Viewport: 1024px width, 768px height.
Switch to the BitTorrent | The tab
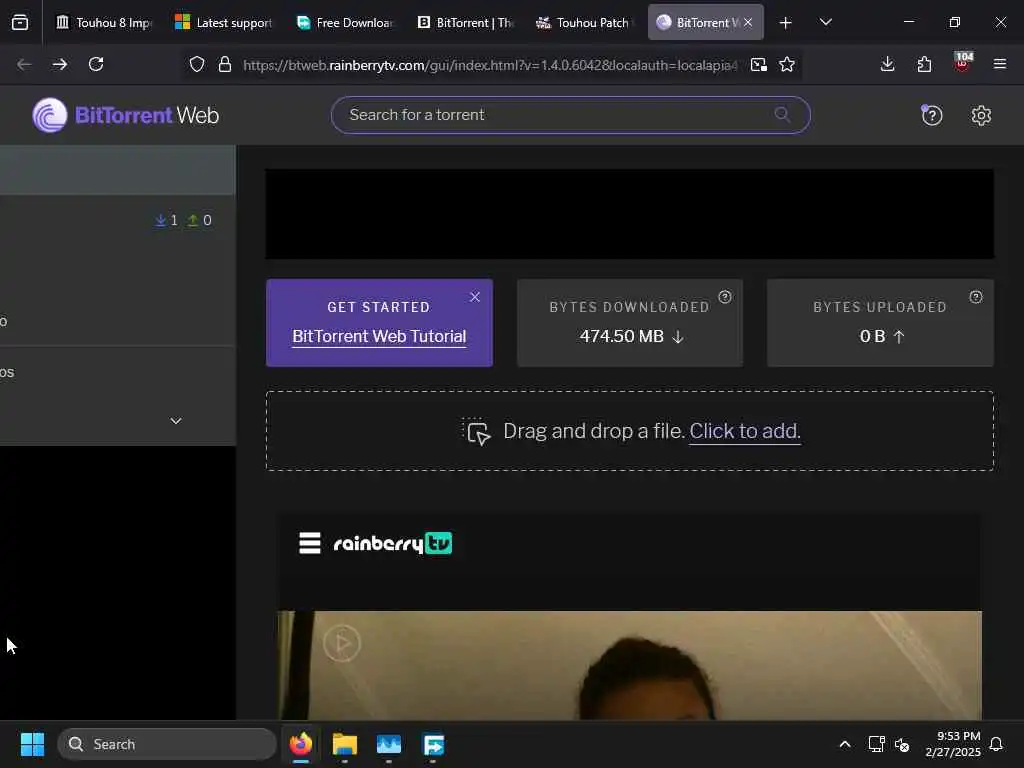(465, 22)
